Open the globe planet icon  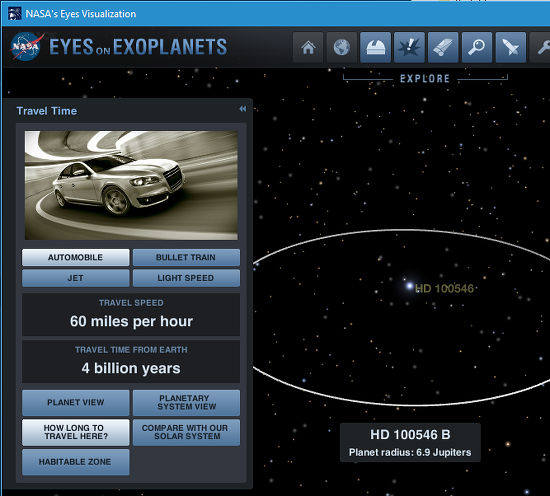pos(342,47)
